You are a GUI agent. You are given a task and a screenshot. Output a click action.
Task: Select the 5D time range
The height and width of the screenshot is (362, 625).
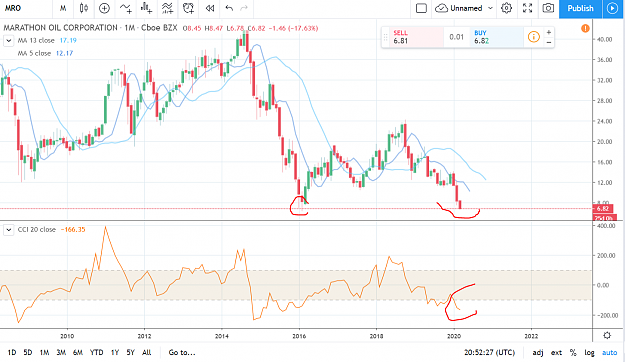[x=28, y=352]
